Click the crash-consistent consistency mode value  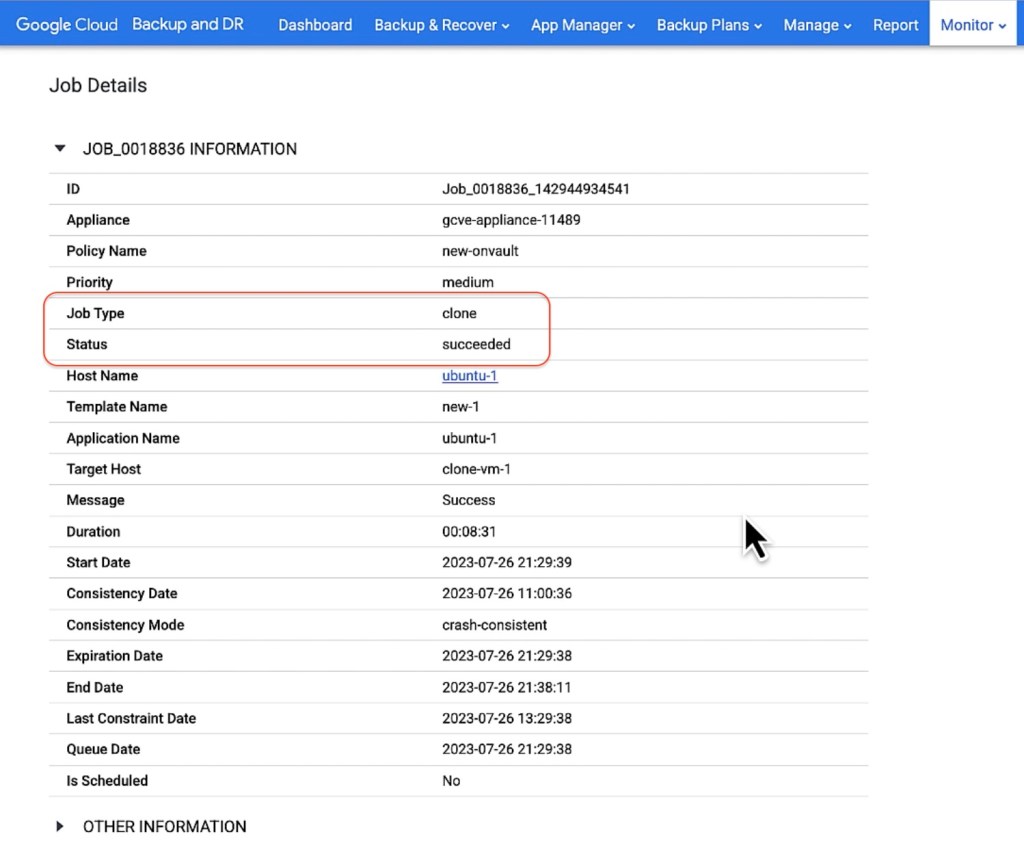(x=494, y=625)
